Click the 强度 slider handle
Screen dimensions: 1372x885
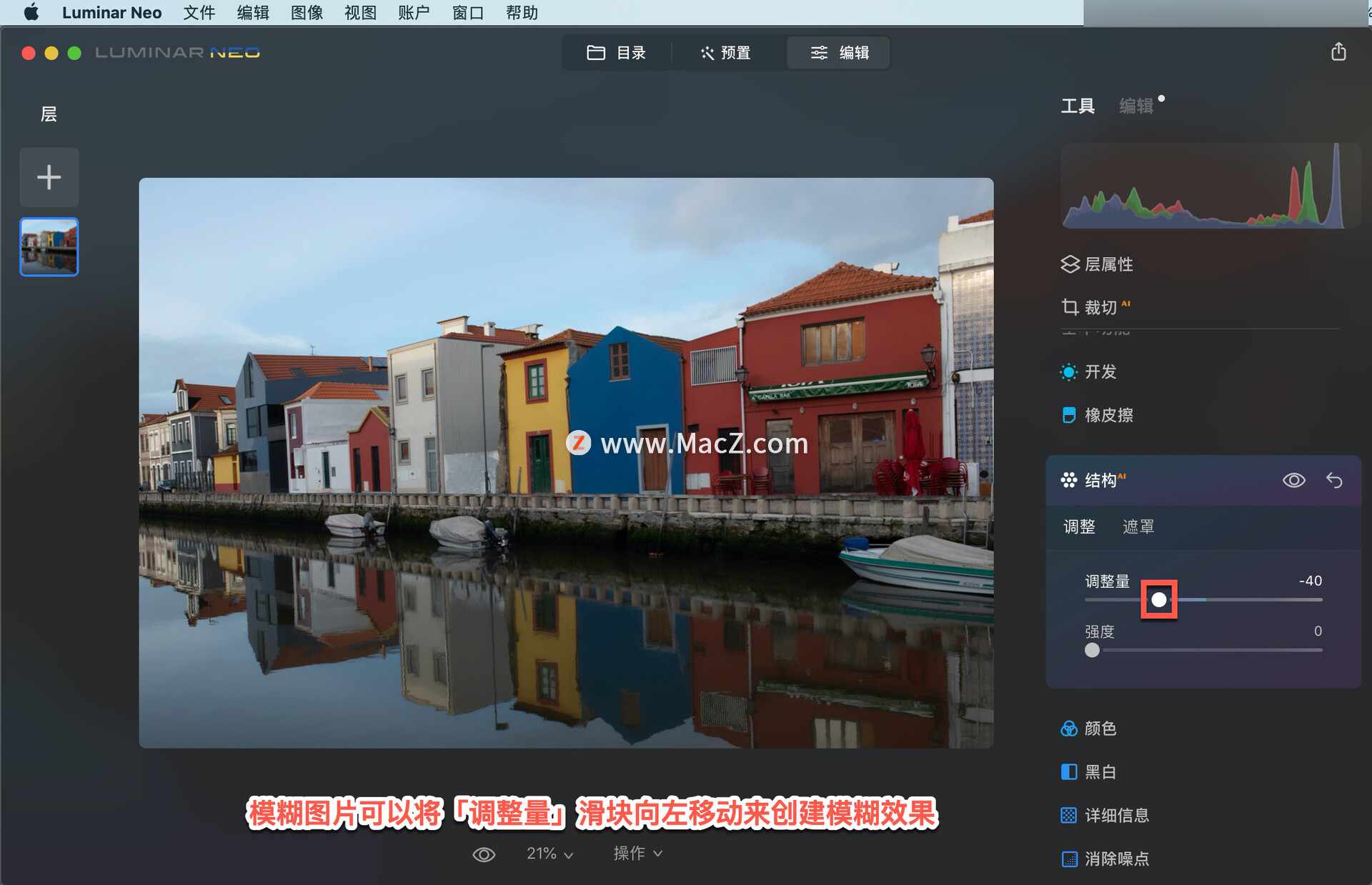point(1092,650)
